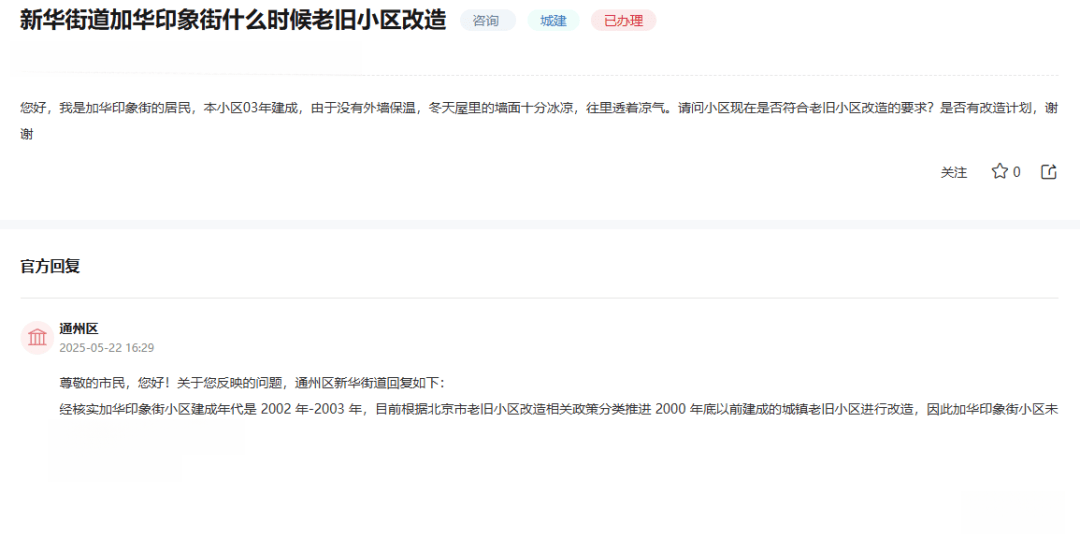Select the 城建 category tag
1080x539 pixels.
tap(553, 21)
